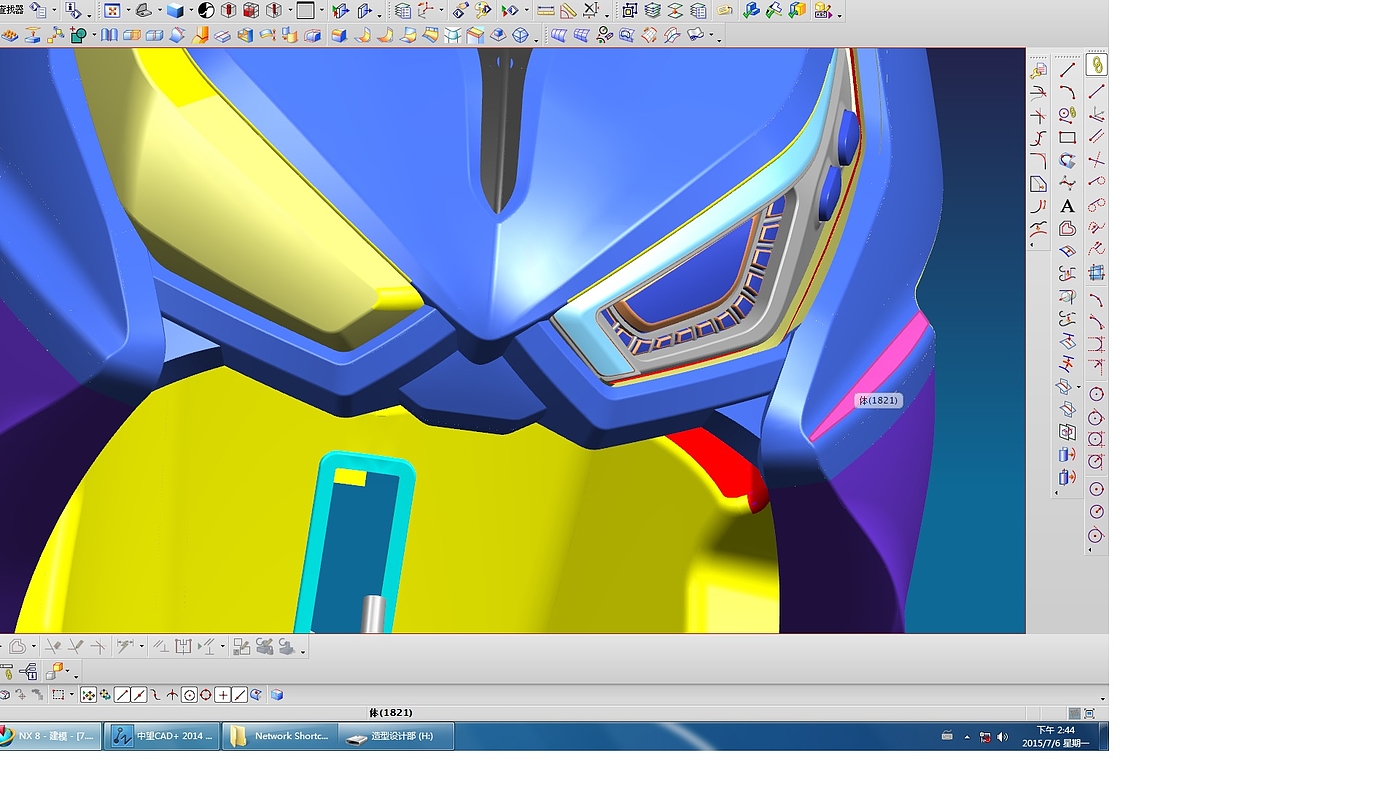This screenshot has height=788, width=1400.
Task: Click the black and white face analysis icon
Action: (x=206, y=11)
